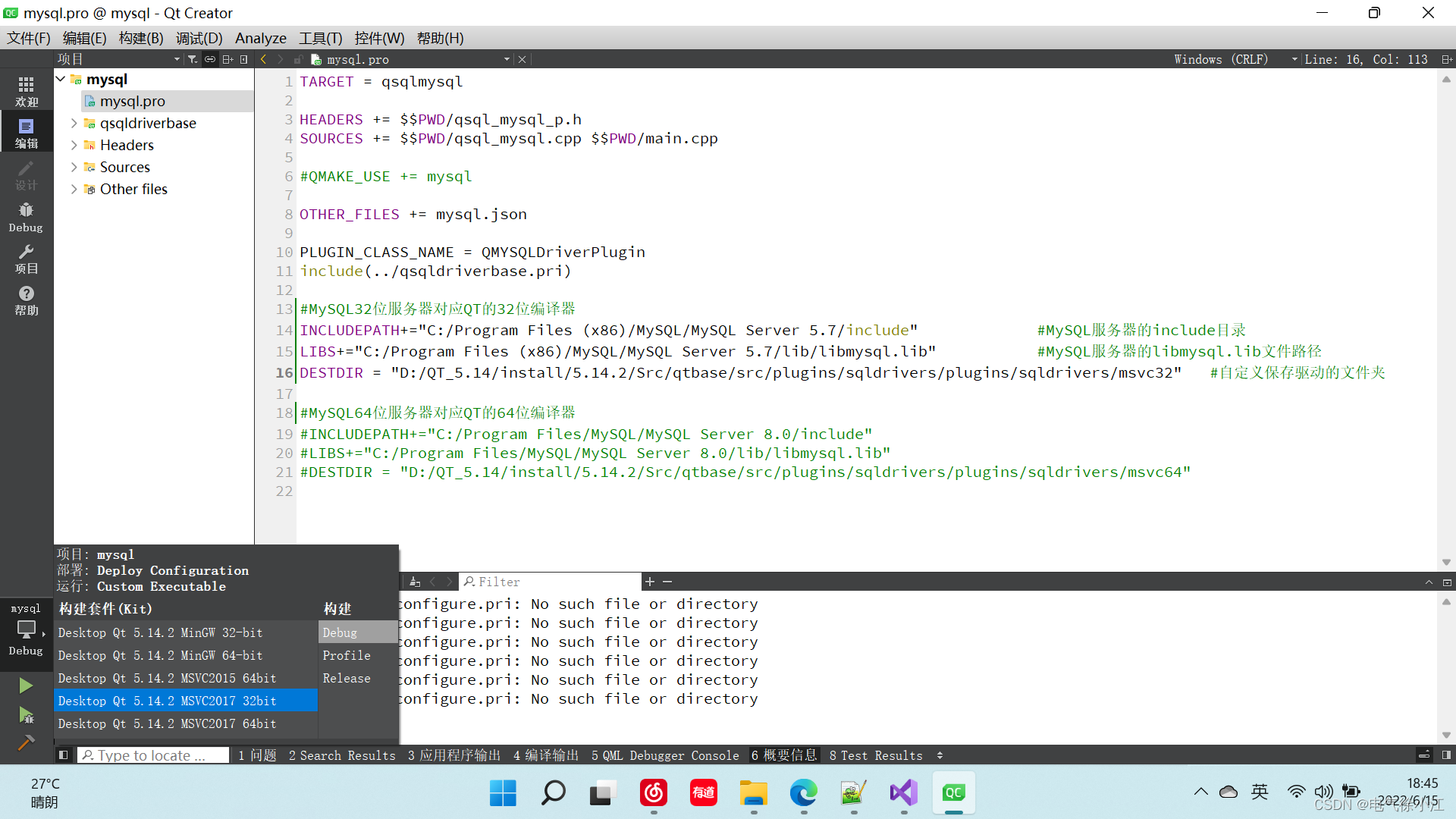The width and height of the screenshot is (1456, 819).
Task: Expand the Sources folder
Action: (74, 167)
